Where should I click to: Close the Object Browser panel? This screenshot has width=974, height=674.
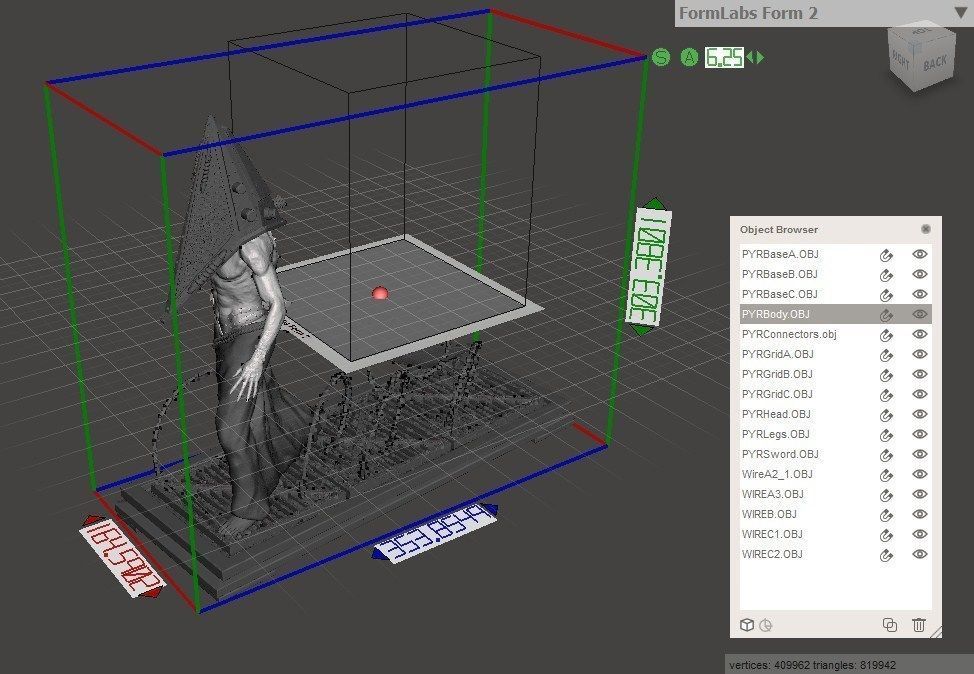click(926, 229)
